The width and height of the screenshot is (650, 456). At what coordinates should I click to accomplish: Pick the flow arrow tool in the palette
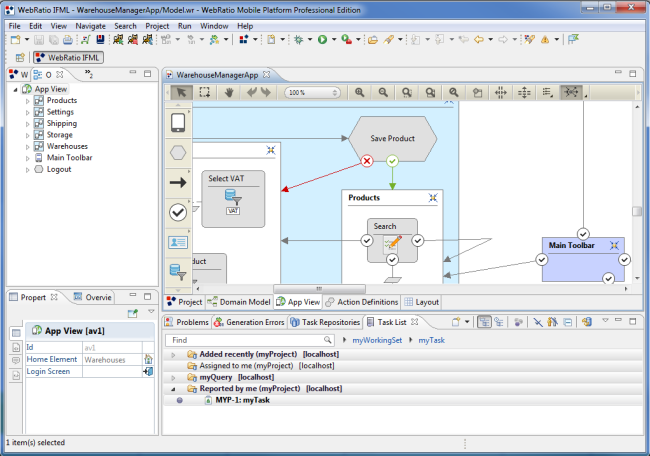coord(178,182)
